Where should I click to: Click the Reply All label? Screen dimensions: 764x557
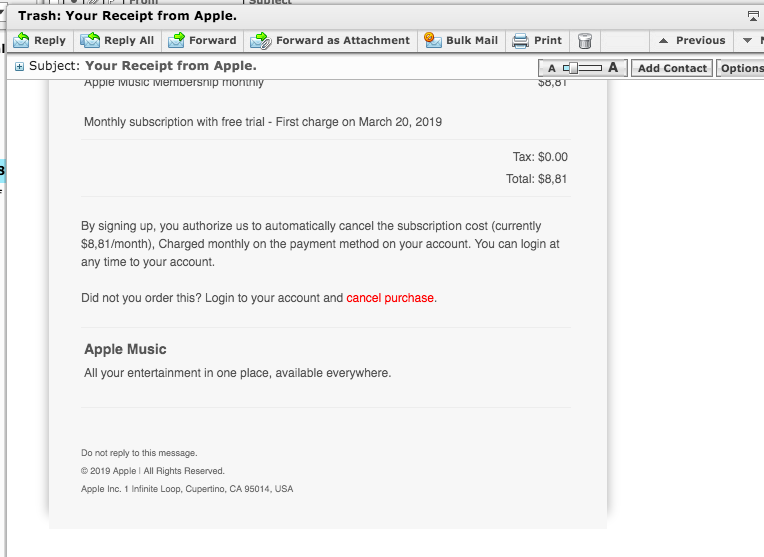click(129, 40)
